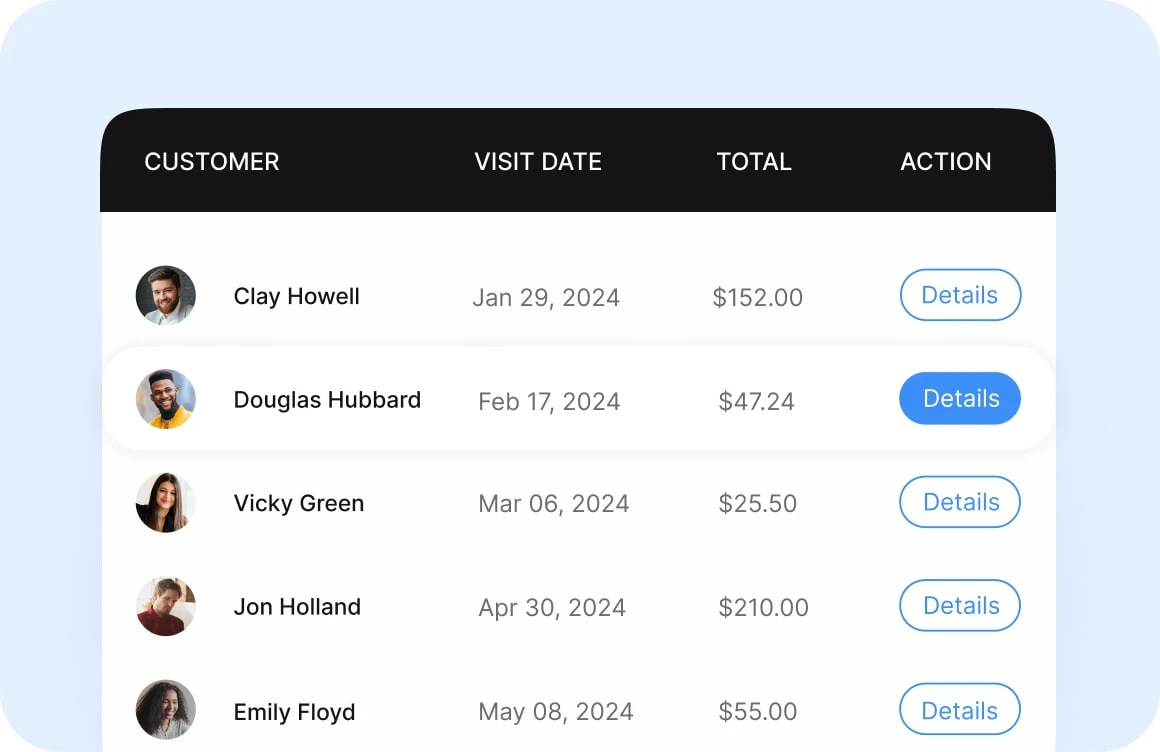Show Details for Emily Floyd
1160x752 pixels.
(x=960, y=711)
